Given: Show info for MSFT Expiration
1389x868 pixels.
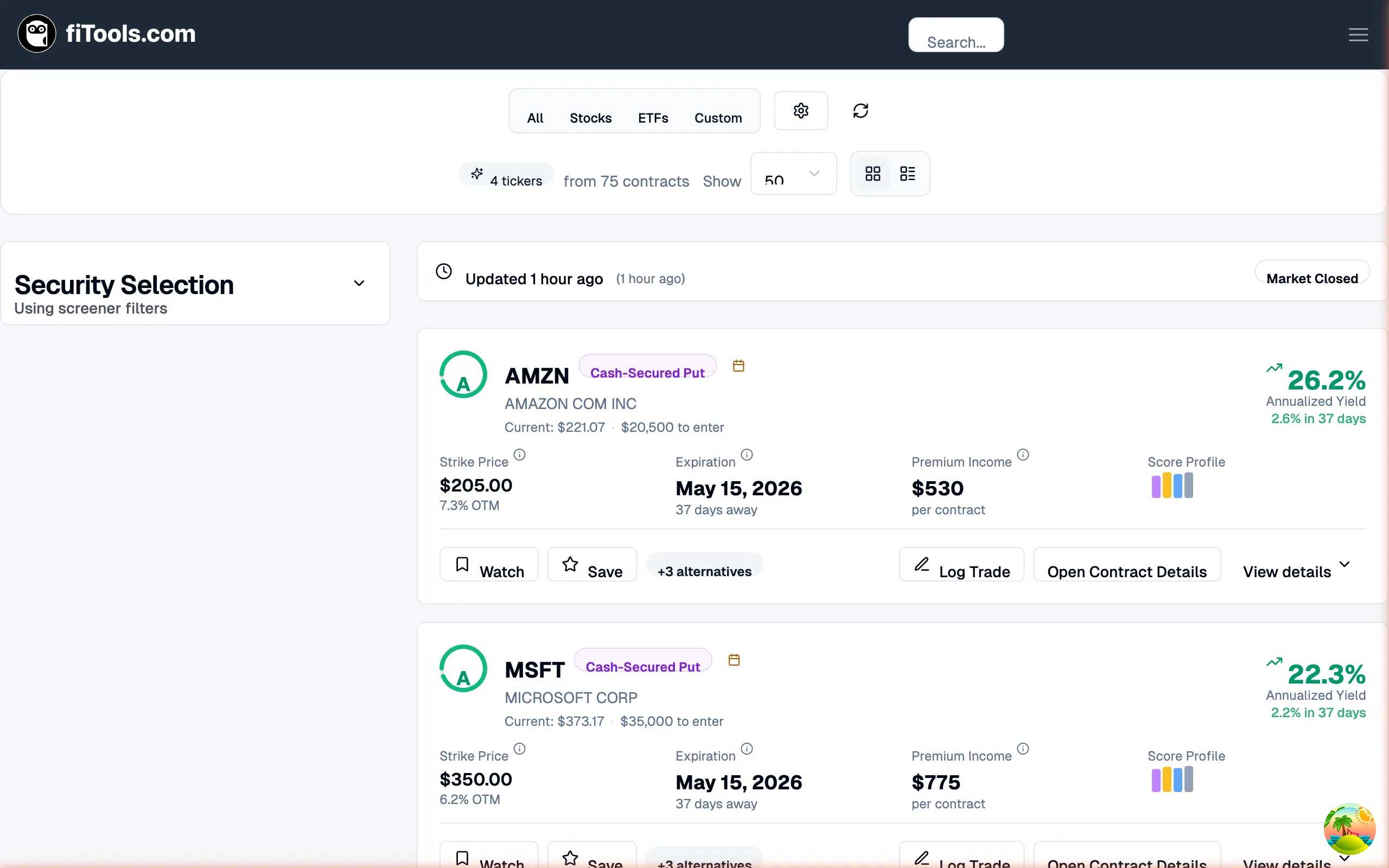Looking at the screenshot, I should point(747,749).
